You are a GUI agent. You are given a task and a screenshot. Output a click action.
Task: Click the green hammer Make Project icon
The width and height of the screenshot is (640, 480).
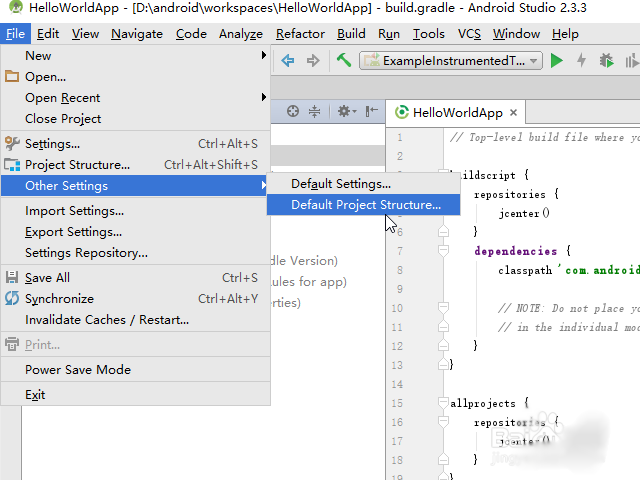(x=344, y=60)
